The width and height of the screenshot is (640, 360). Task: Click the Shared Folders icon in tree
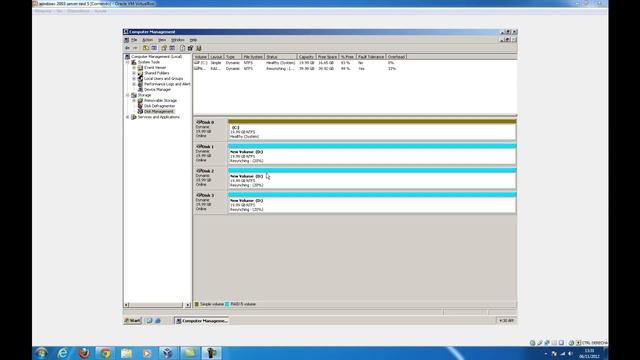[140, 73]
